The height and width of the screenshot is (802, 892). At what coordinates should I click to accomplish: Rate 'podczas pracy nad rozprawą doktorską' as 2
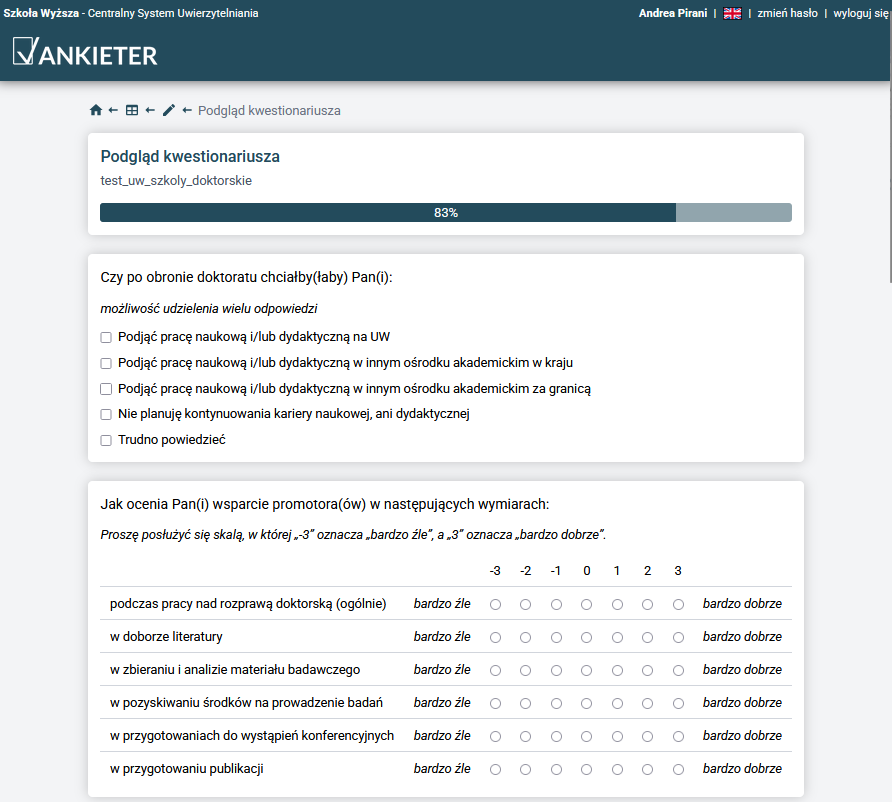click(648, 604)
